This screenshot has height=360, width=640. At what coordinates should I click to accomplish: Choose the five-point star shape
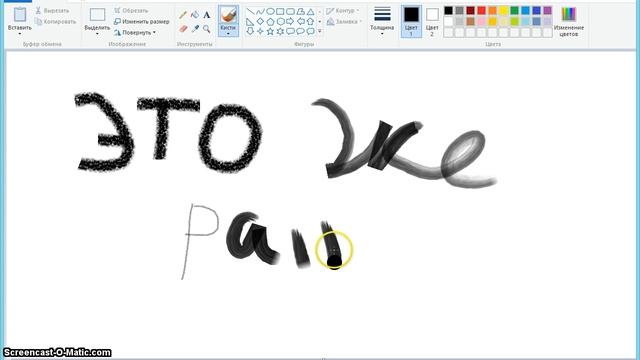270,31
